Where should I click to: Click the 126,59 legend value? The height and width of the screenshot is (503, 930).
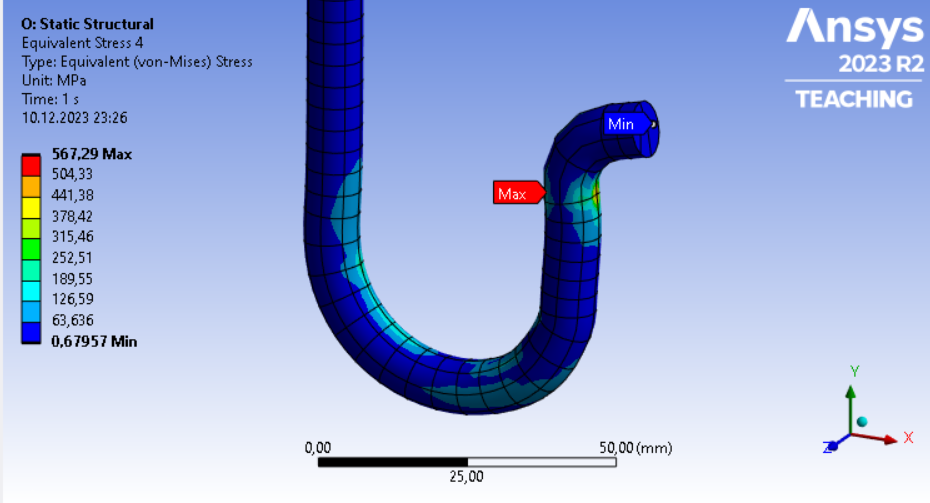click(72, 298)
